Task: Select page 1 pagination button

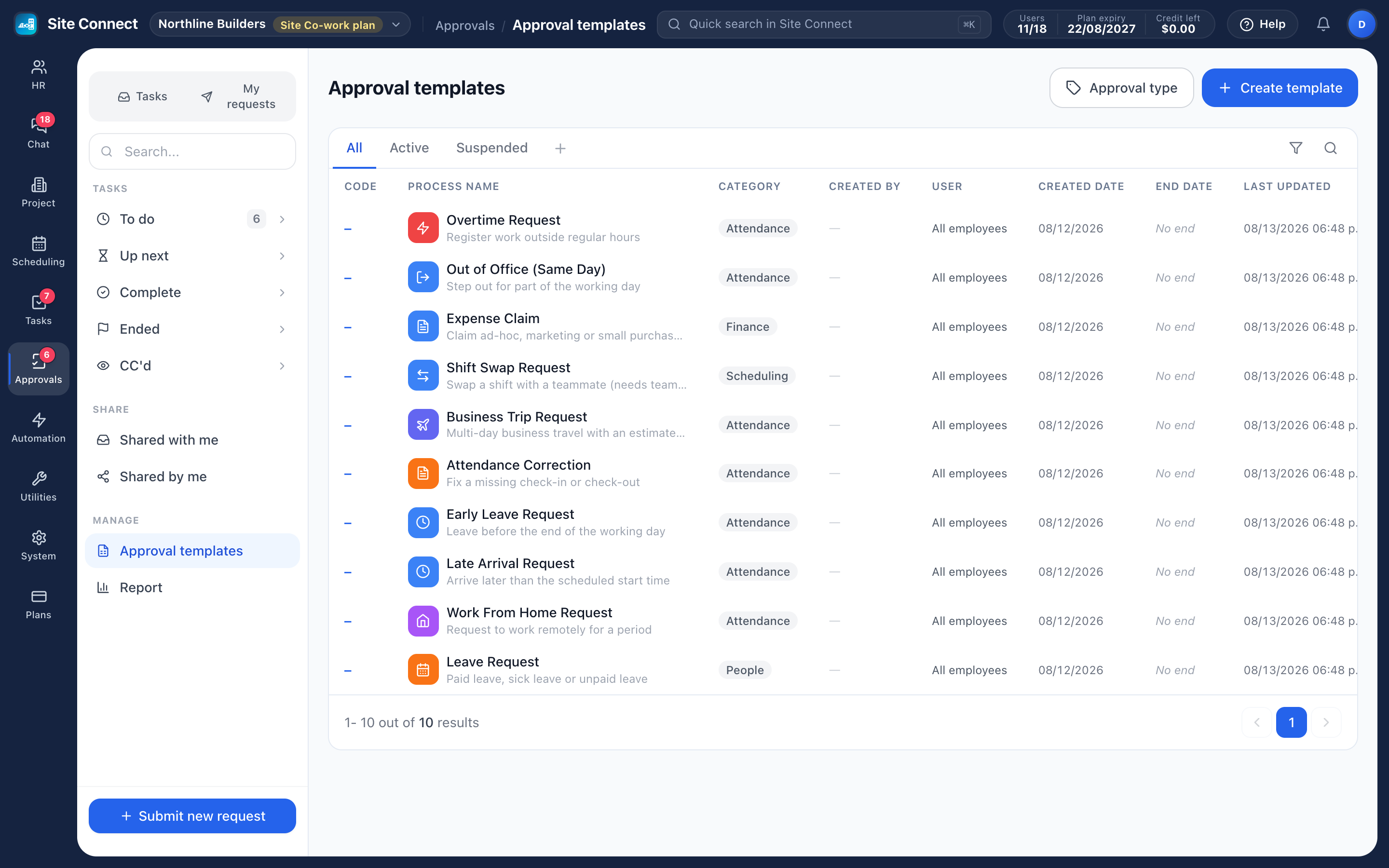Action: coord(1292,722)
